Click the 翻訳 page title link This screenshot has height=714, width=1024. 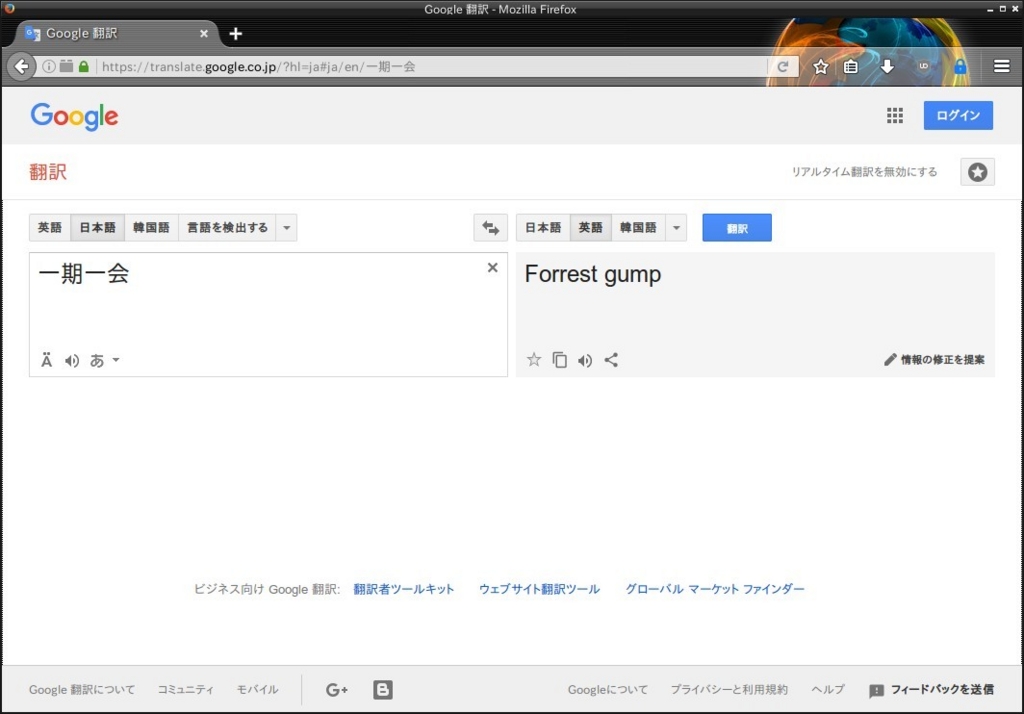48,172
